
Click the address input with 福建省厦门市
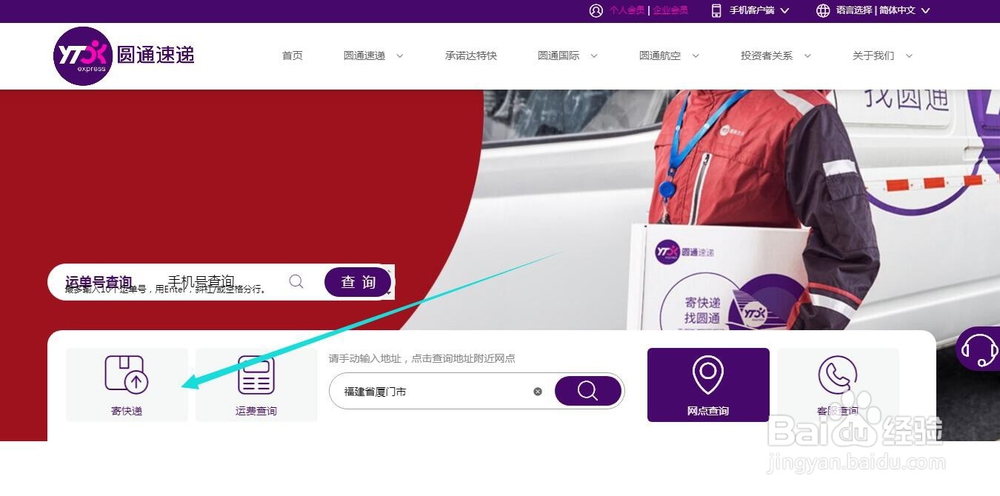point(476,391)
